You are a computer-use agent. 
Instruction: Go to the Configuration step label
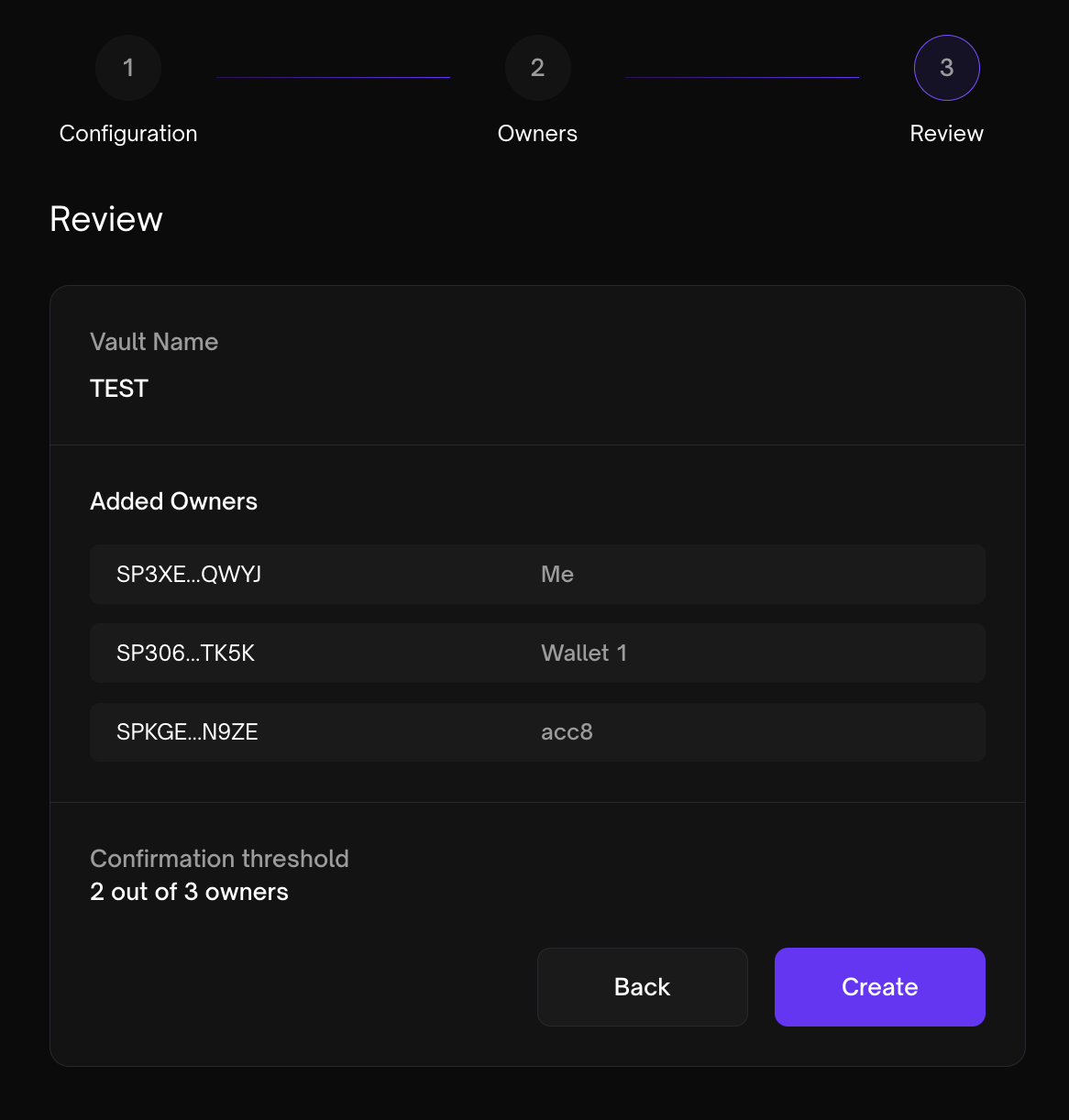128,134
